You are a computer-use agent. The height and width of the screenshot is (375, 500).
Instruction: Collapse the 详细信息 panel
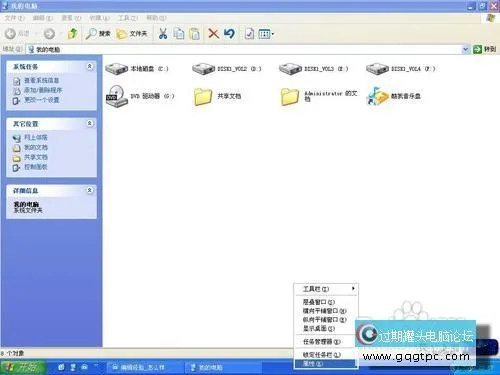[90, 190]
